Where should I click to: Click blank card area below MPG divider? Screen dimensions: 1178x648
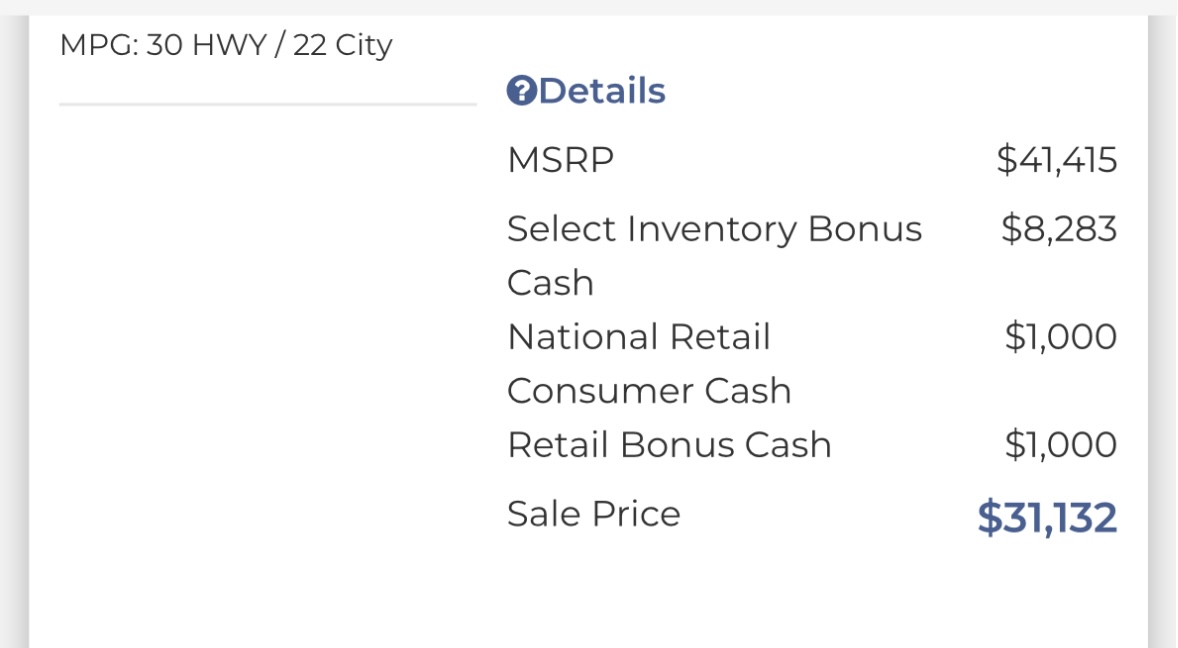coord(267,338)
